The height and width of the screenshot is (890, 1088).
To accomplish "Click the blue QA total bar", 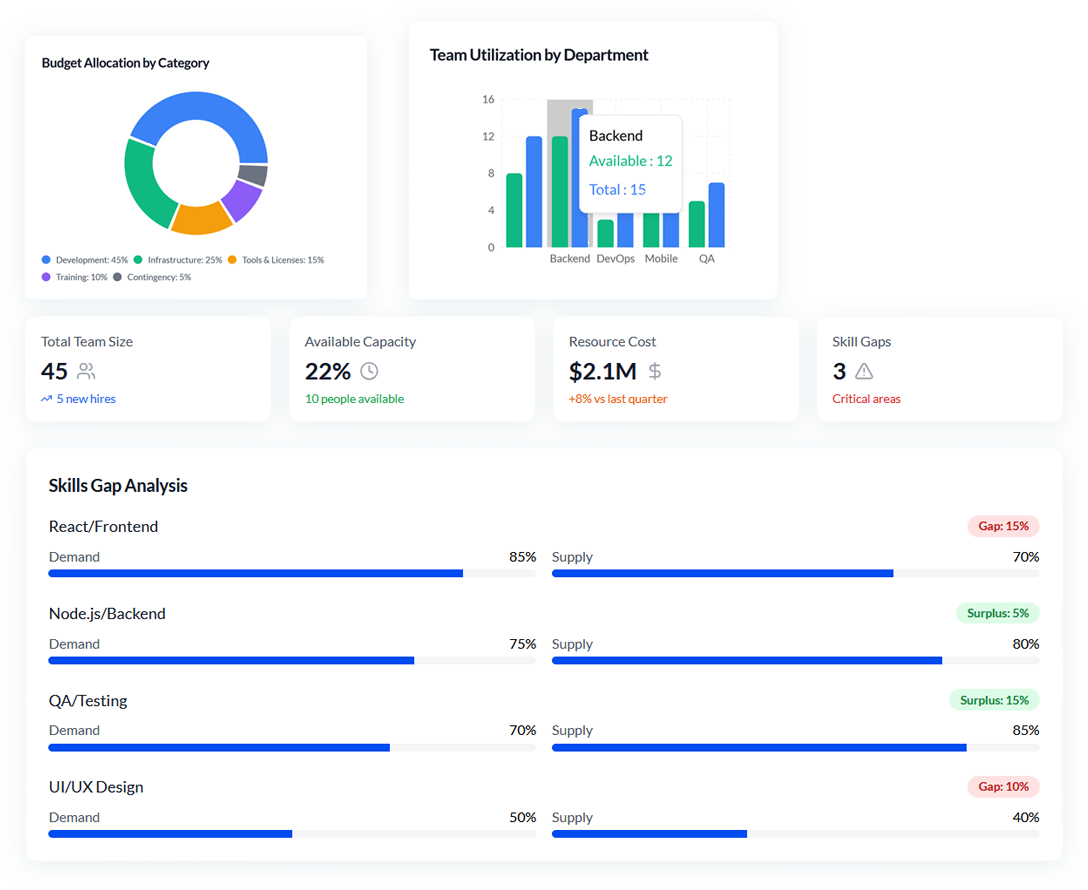I will coord(717,215).
